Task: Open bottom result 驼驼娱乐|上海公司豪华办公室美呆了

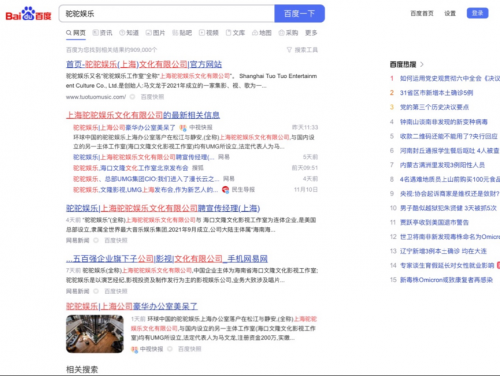Action: pos(132,306)
